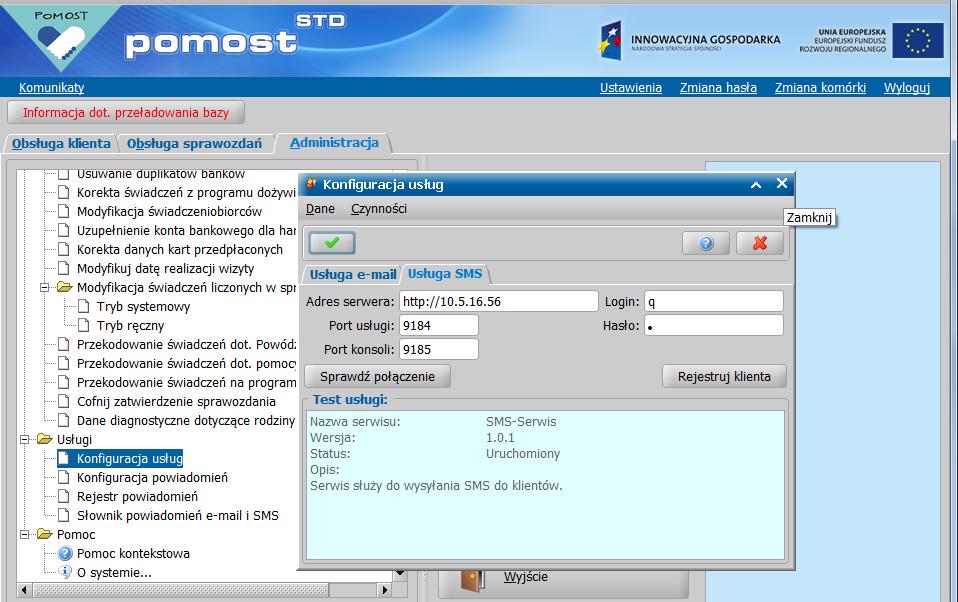Click the Usługi folder icon
The width and height of the screenshot is (958, 602).
tap(44, 439)
